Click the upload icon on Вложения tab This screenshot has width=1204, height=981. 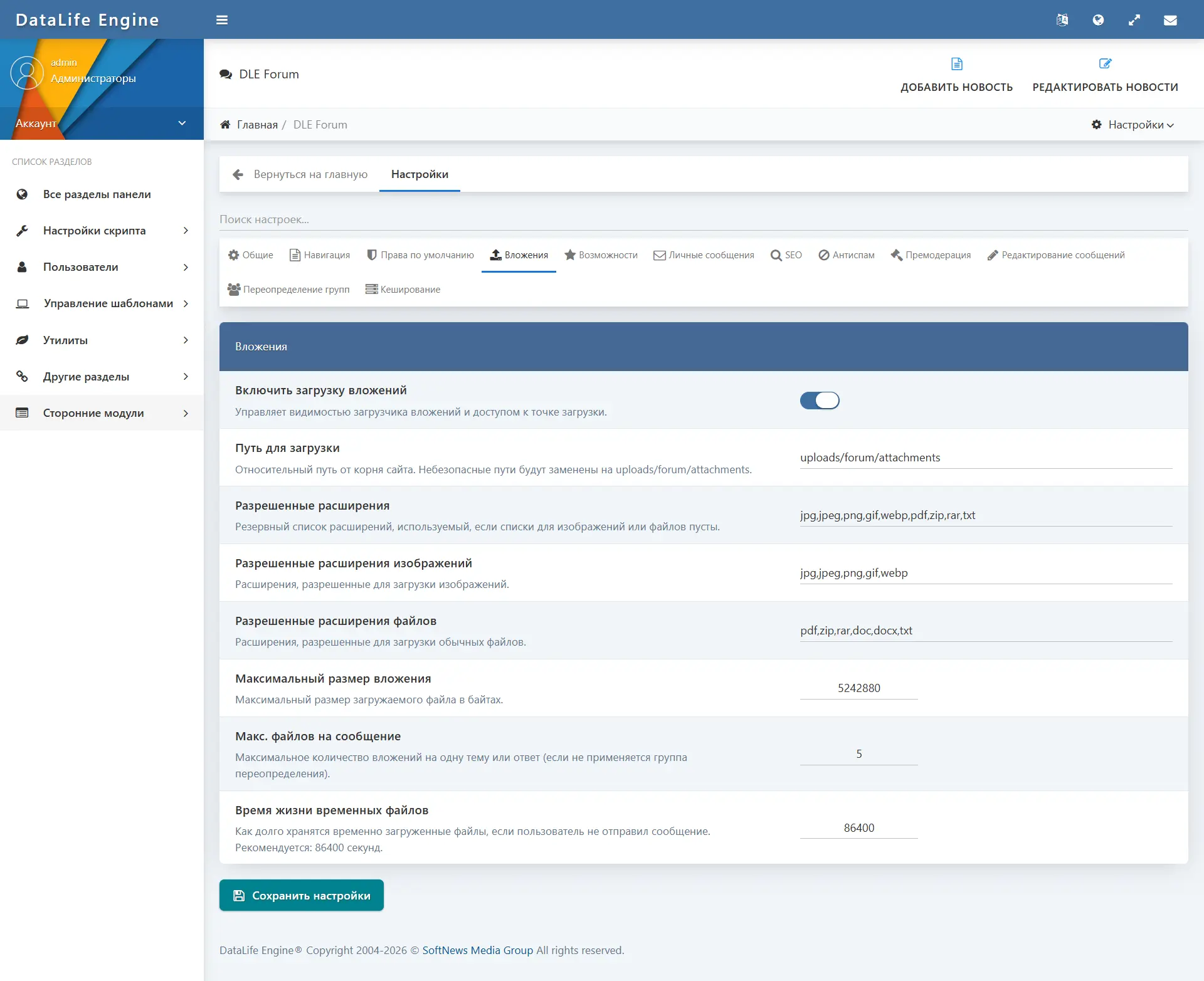tap(495, 254)
